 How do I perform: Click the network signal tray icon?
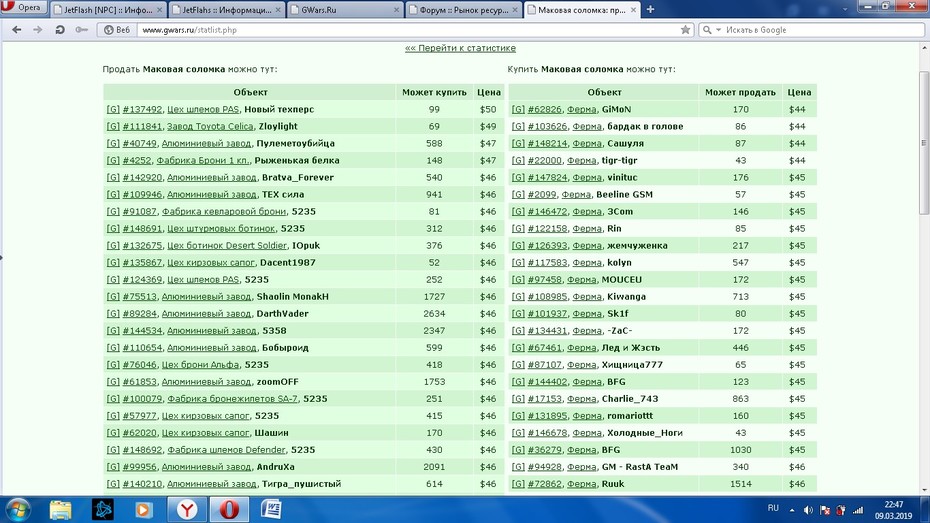point(858,510)
